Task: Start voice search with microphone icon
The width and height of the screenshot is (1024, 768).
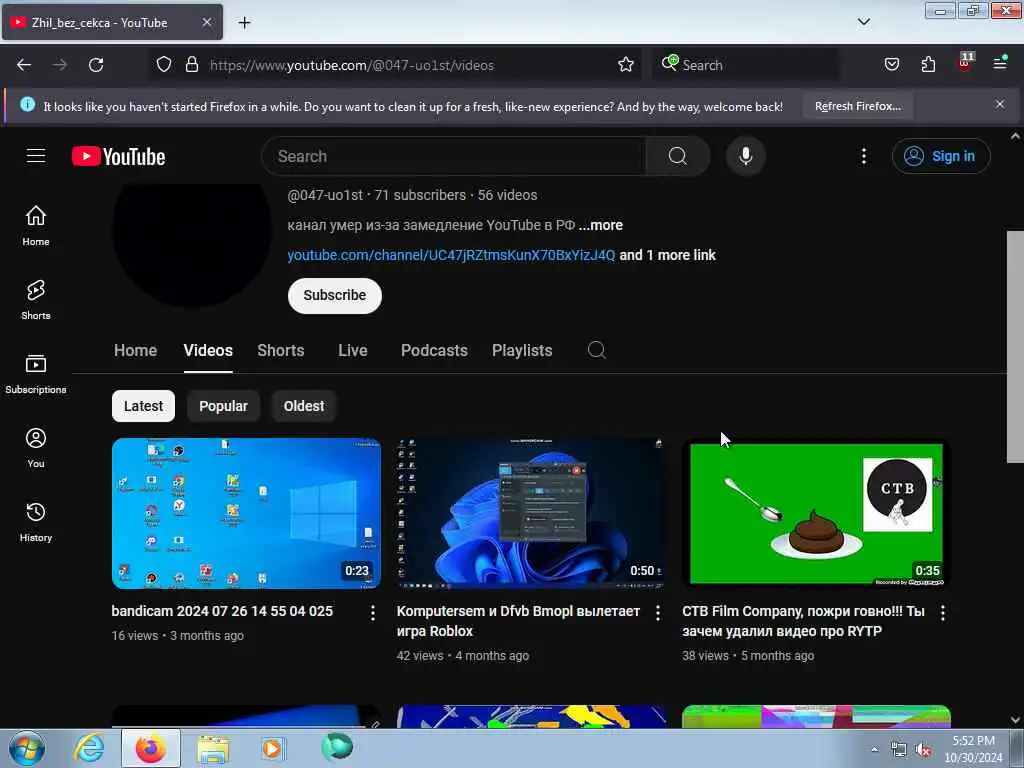Action: pos(745,156)
